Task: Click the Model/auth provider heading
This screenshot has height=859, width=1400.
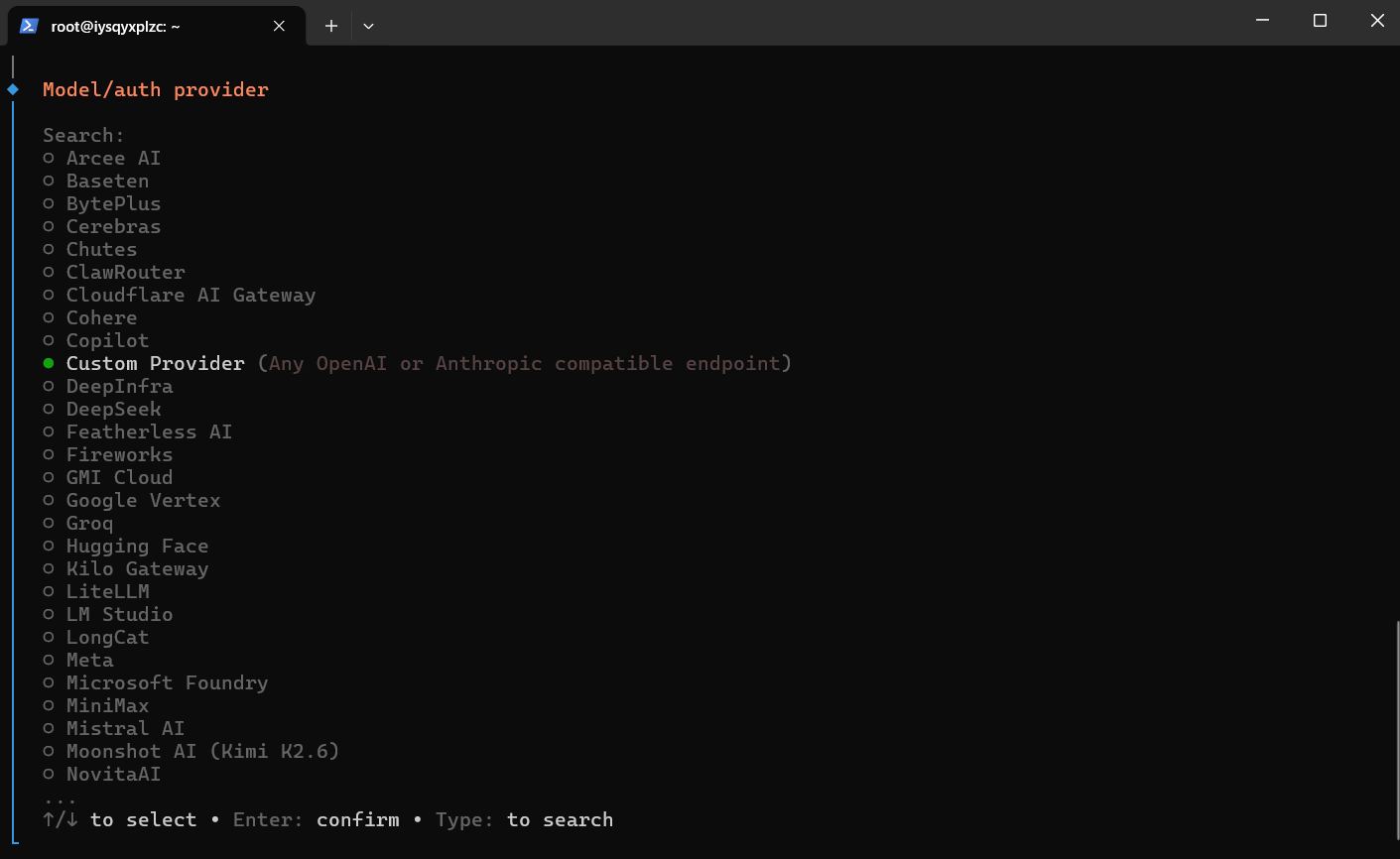Action: point(156,89)
